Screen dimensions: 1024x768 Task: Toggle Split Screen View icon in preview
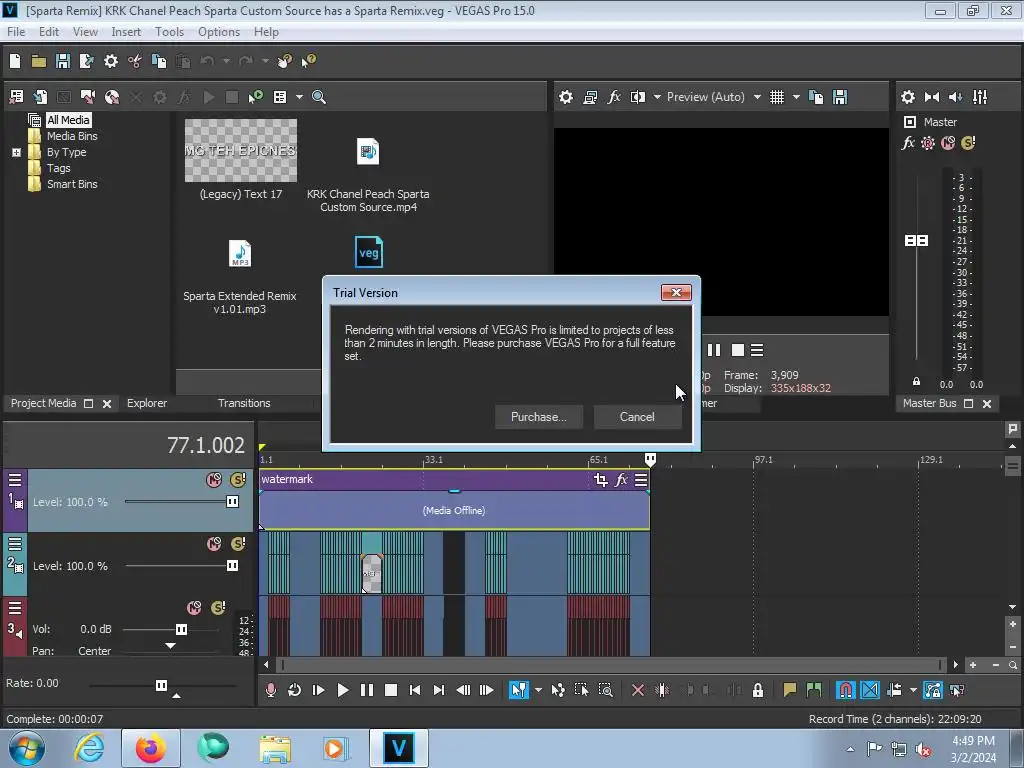tap(637, 97)
